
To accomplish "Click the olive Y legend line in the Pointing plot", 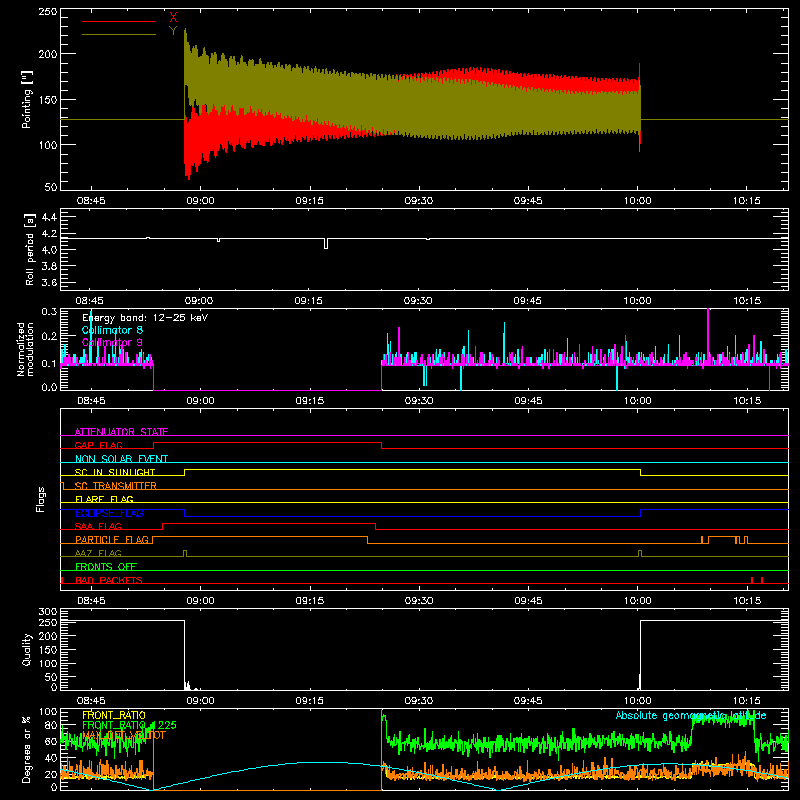I will click(x=119, y=35).
